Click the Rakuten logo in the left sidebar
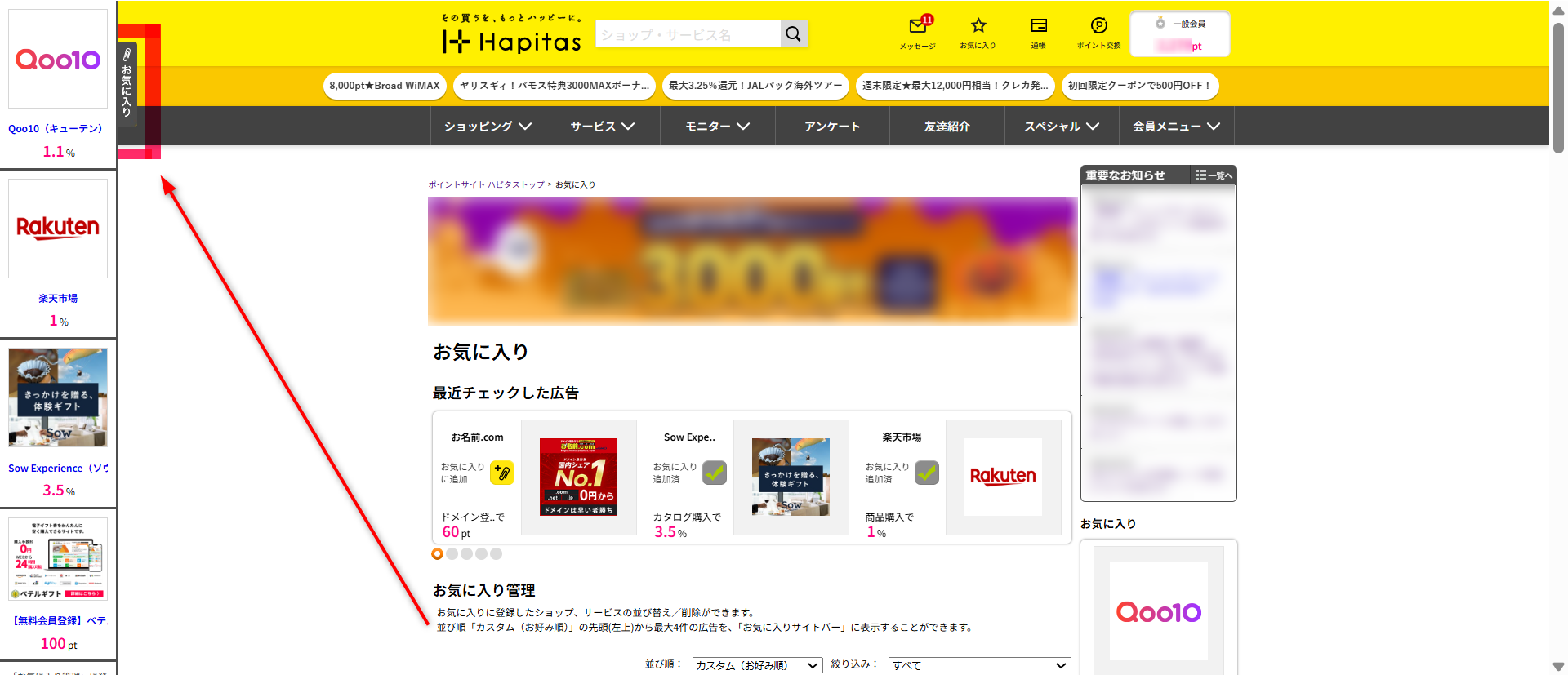The height and width of the screenshot is (675, 1568). (x=58, y=229)
